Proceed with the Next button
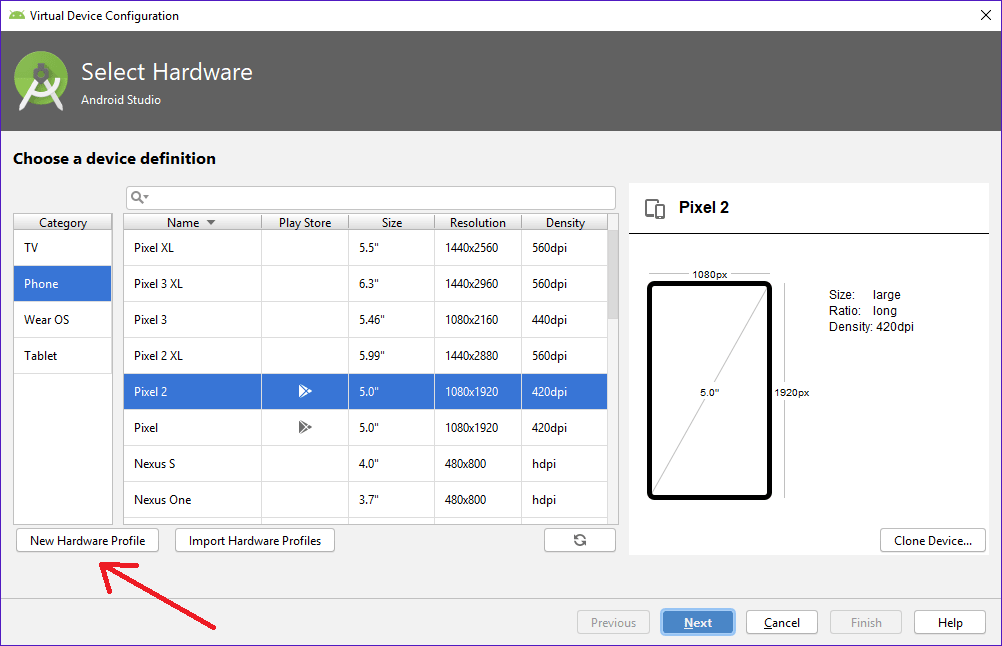 (x=698, y=622)
